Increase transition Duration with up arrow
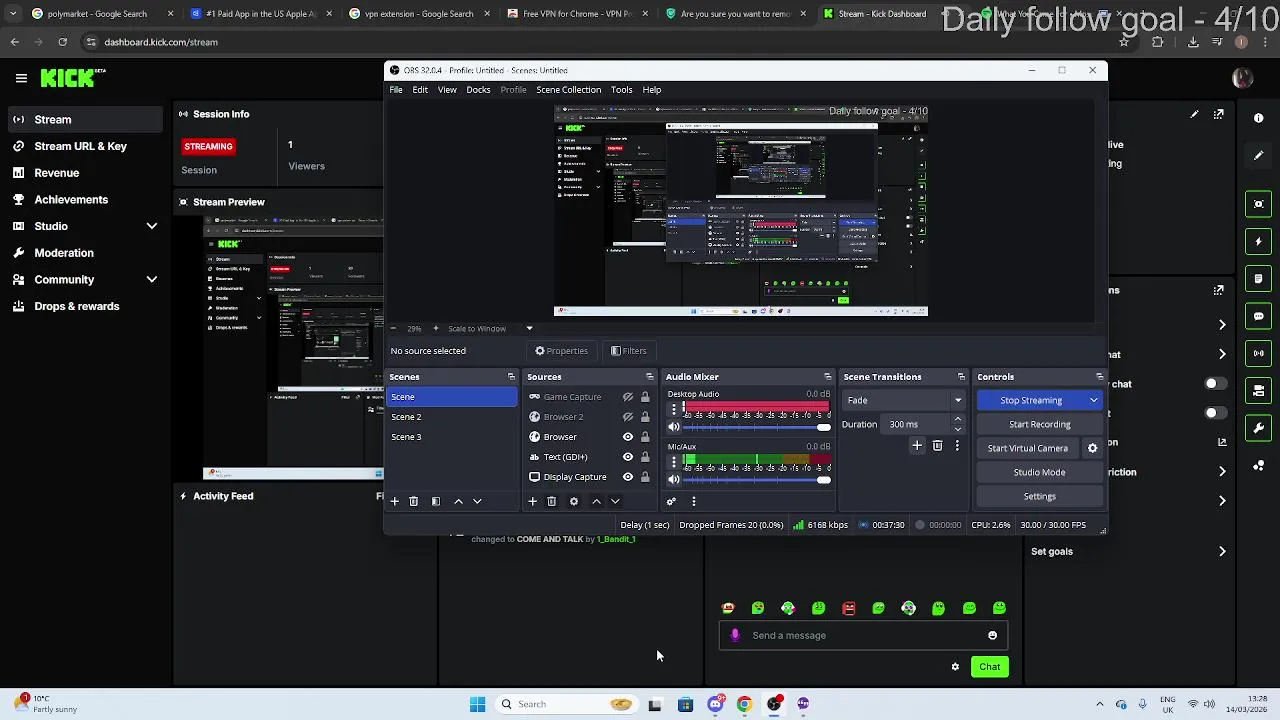Image resolution: width=1280 pixels, height=720 pixels. tap(958, 419)
